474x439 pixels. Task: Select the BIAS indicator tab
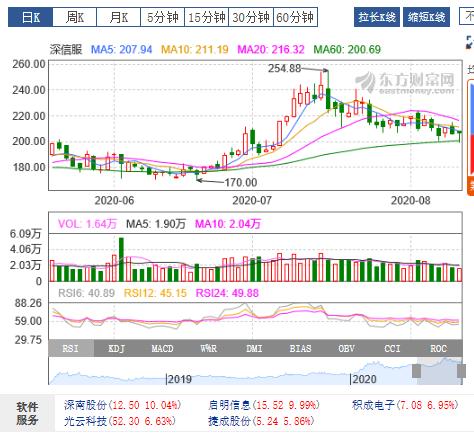click(300, 348)
